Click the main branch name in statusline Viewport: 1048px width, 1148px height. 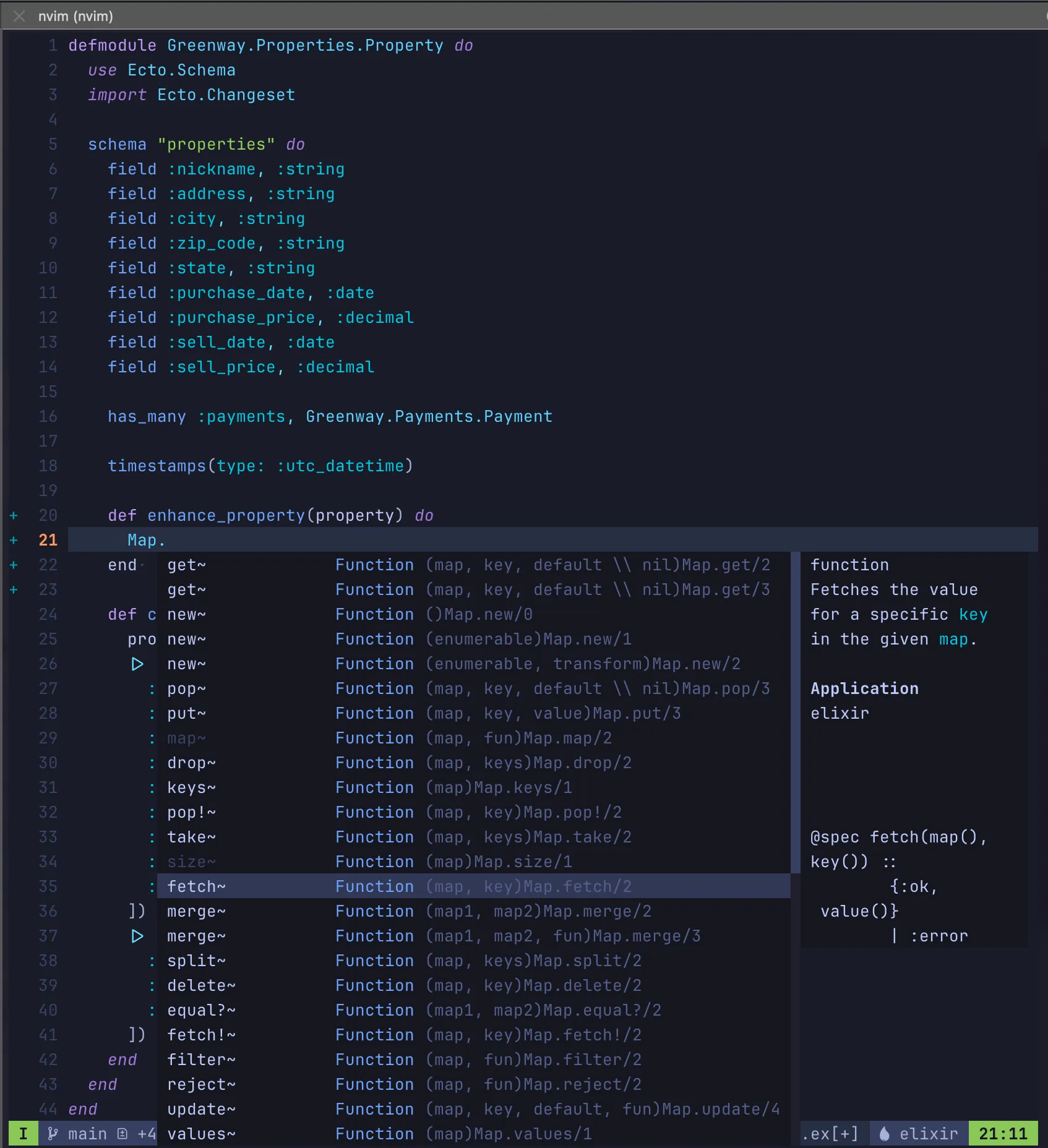click(x=87, y=1134)
